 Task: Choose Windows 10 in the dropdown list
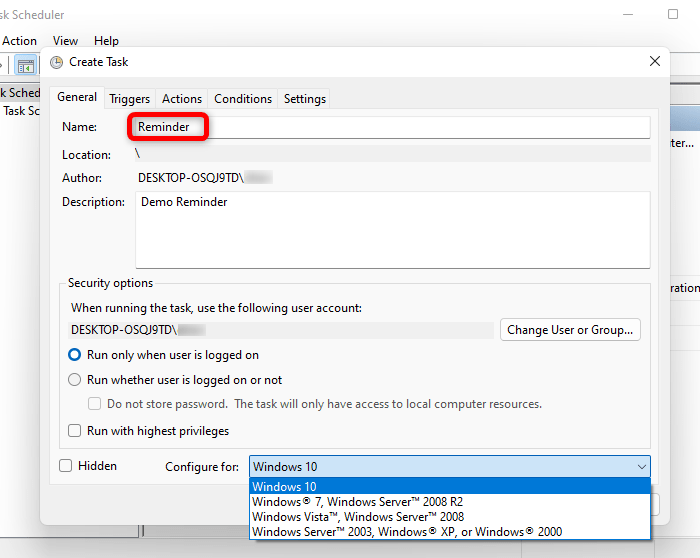click(450, 486)
